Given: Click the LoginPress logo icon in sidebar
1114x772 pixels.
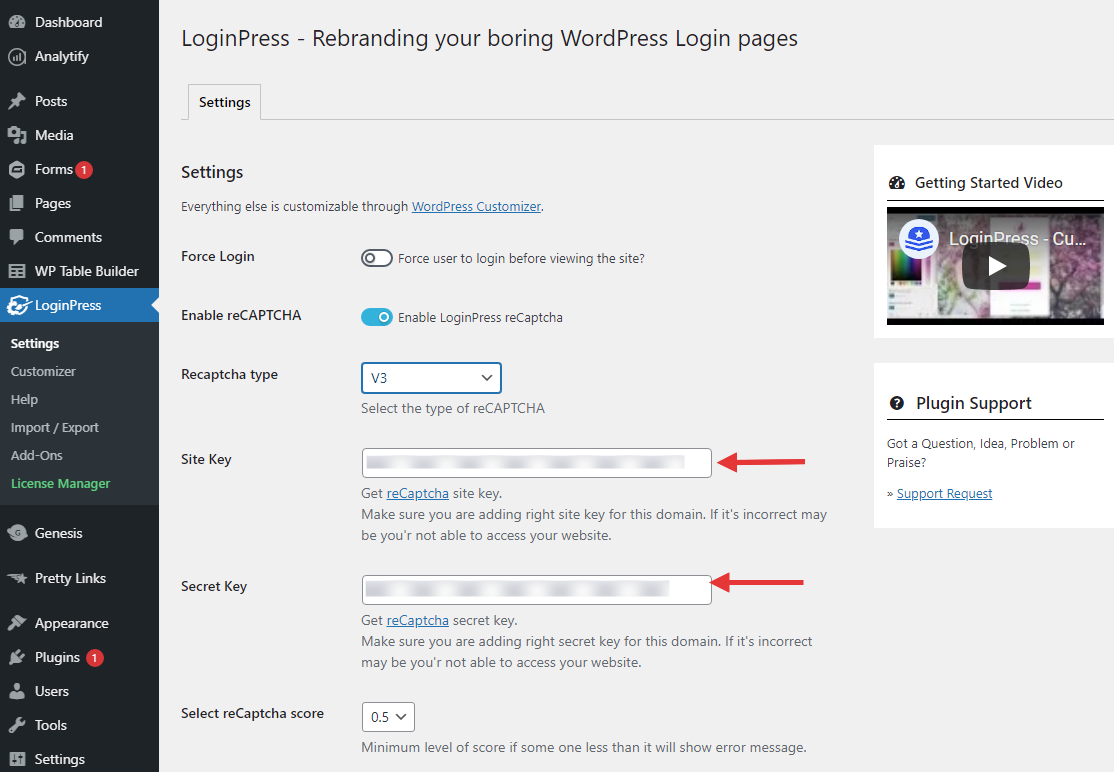Looking at the screenshot, I should 18,305.
